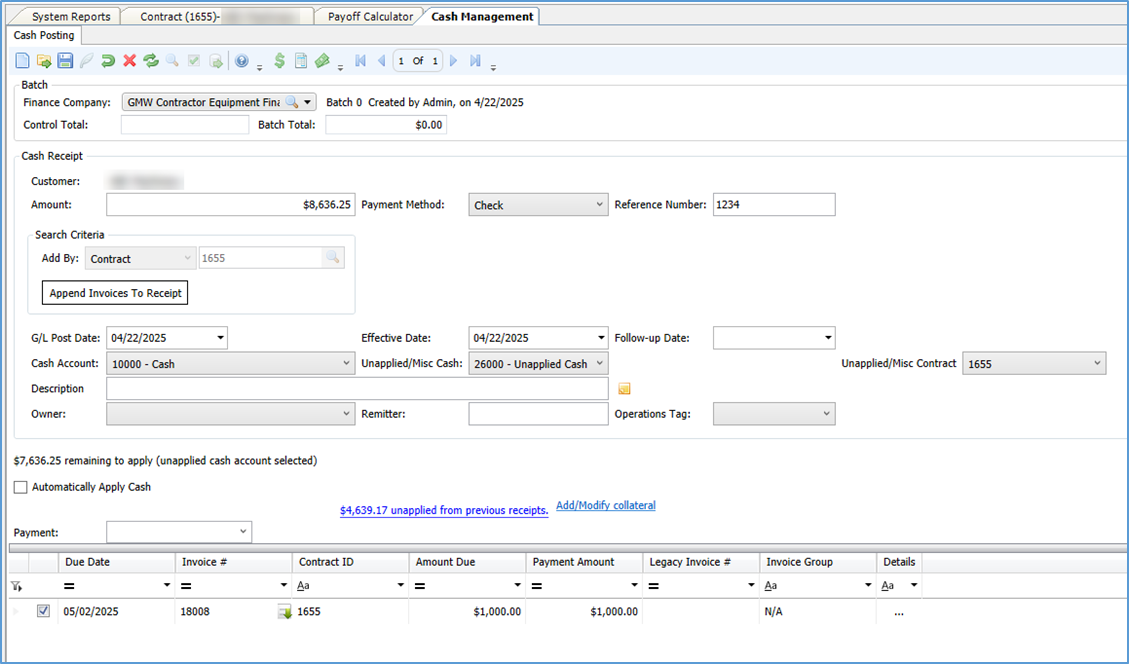
Task: Click into the Reference Number field
Action: point(773,205)
